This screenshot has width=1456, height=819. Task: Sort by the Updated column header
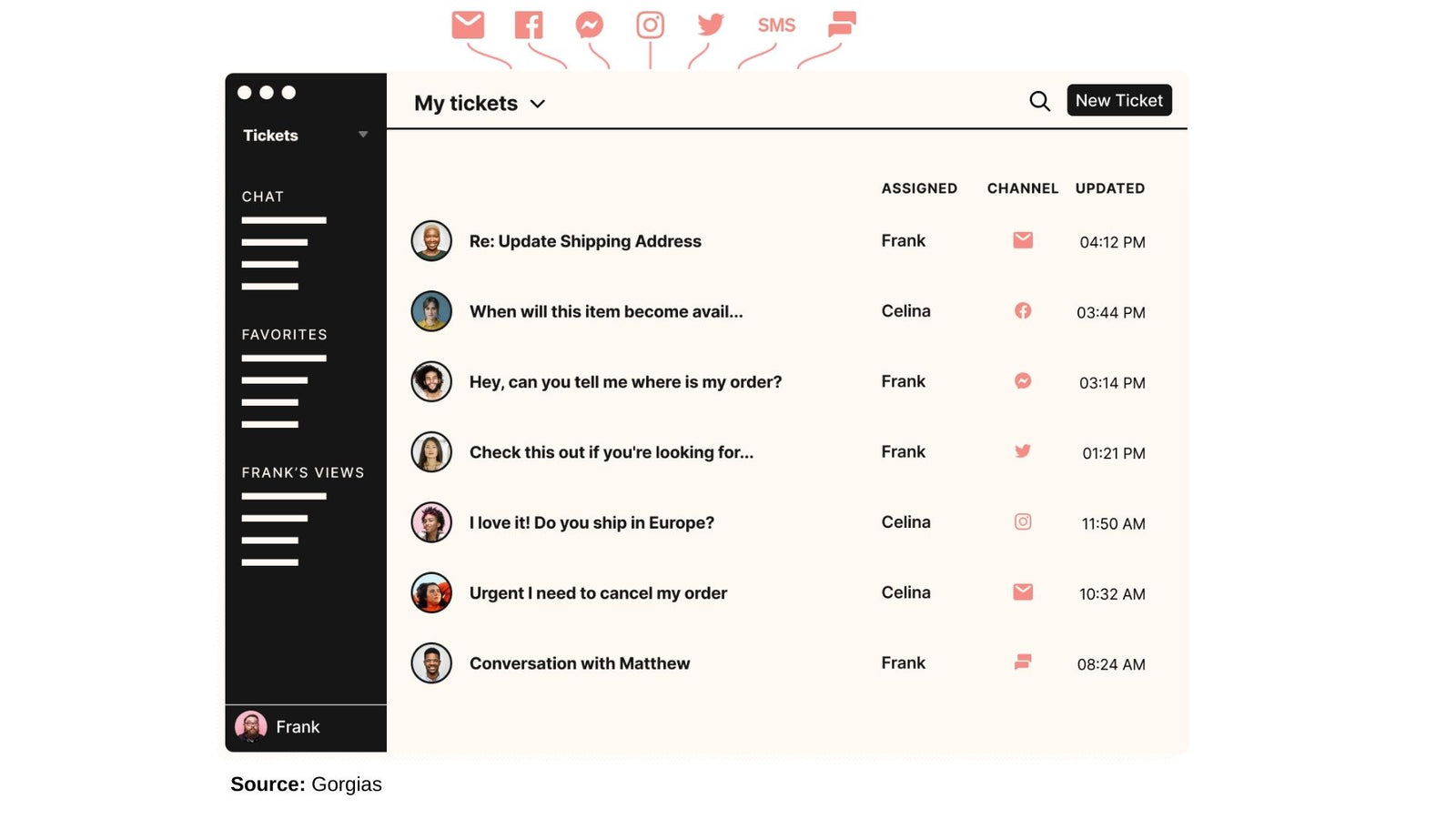[x=1109, y=188]
